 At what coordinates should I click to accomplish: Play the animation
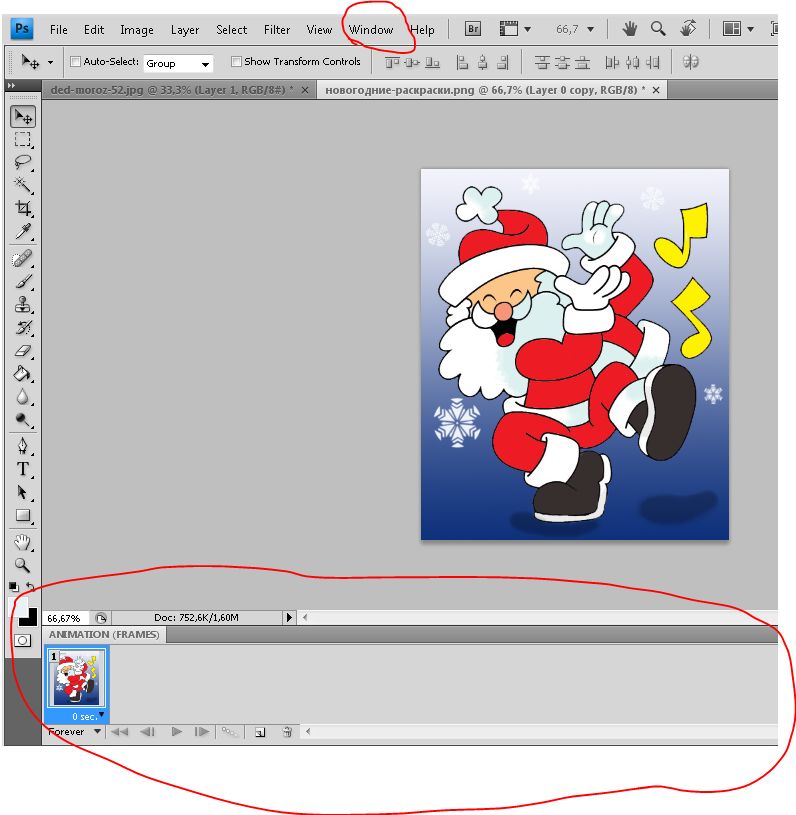coord(177,732)
